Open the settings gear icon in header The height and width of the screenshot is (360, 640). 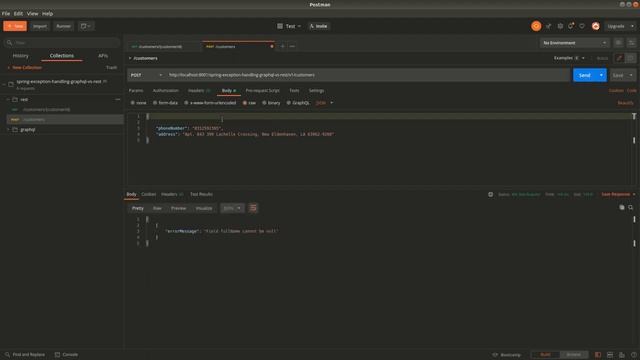click(560, 26)
